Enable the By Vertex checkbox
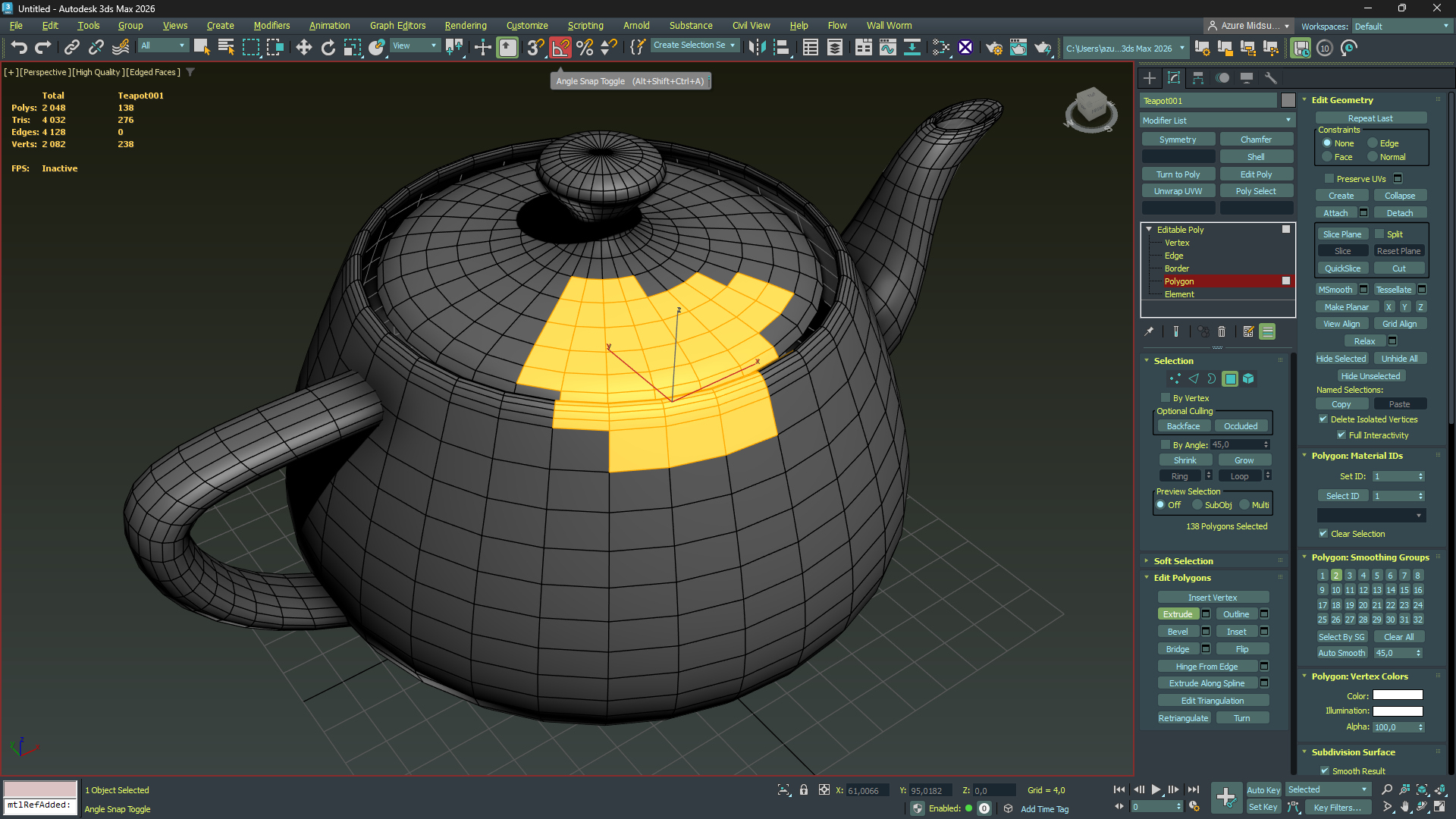This screenshot has height=819, width=1456. [1166, 398]
